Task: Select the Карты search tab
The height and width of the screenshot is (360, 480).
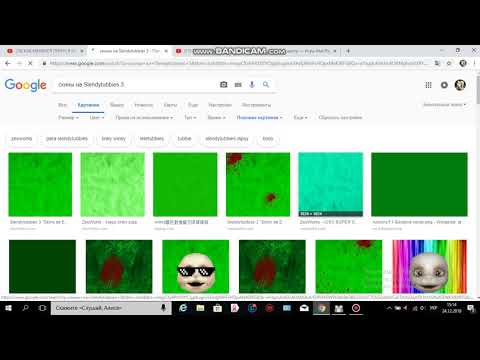Action: point(170,105)
